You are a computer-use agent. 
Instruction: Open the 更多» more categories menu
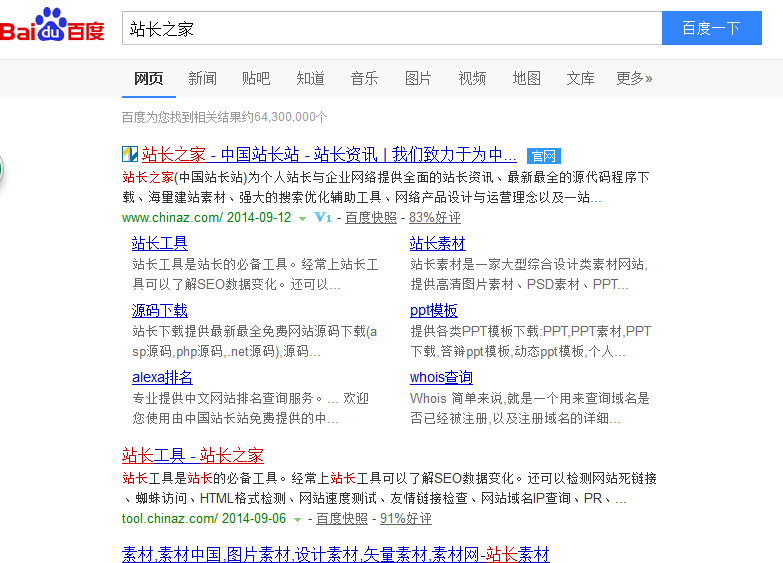point(634,78)
